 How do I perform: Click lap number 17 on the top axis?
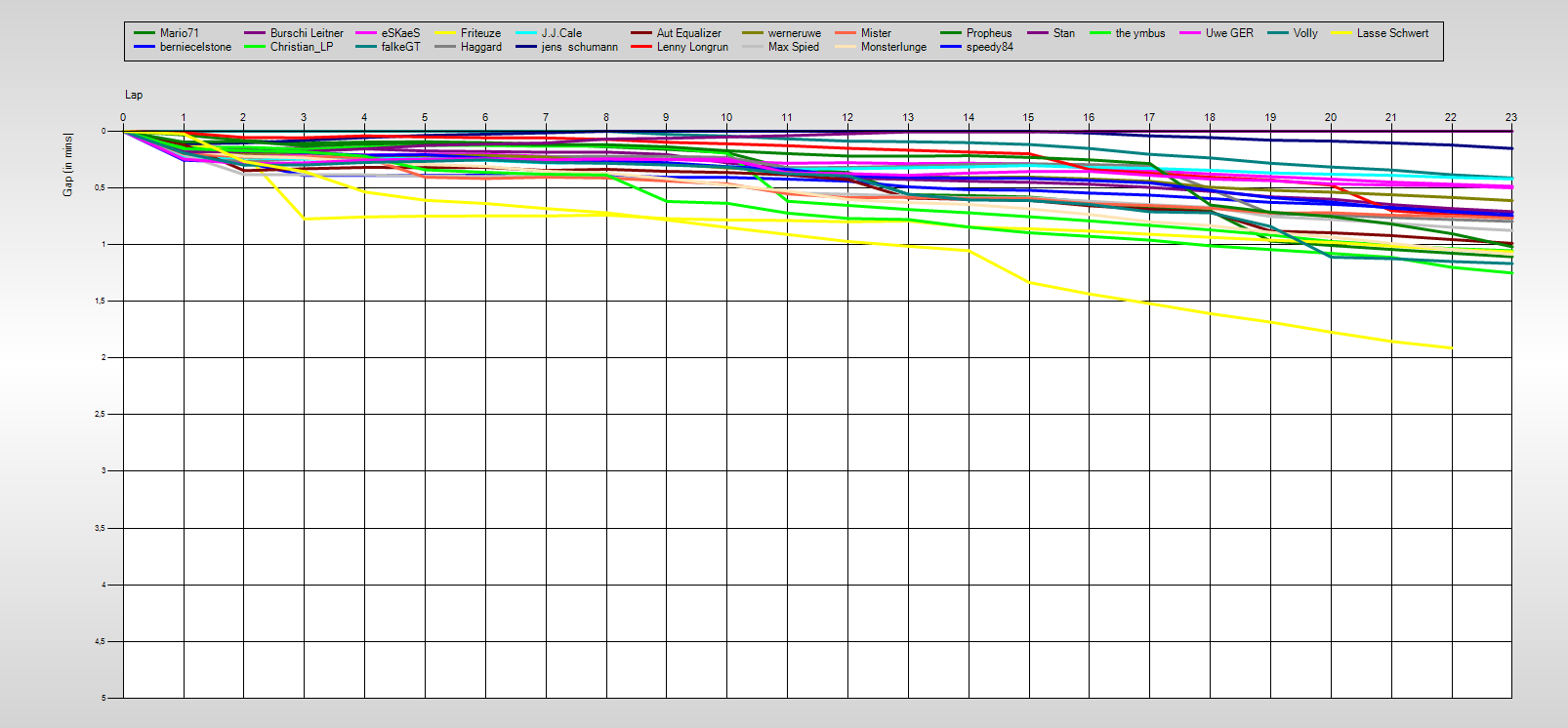pyautogui.click(x=1149, y=117)
